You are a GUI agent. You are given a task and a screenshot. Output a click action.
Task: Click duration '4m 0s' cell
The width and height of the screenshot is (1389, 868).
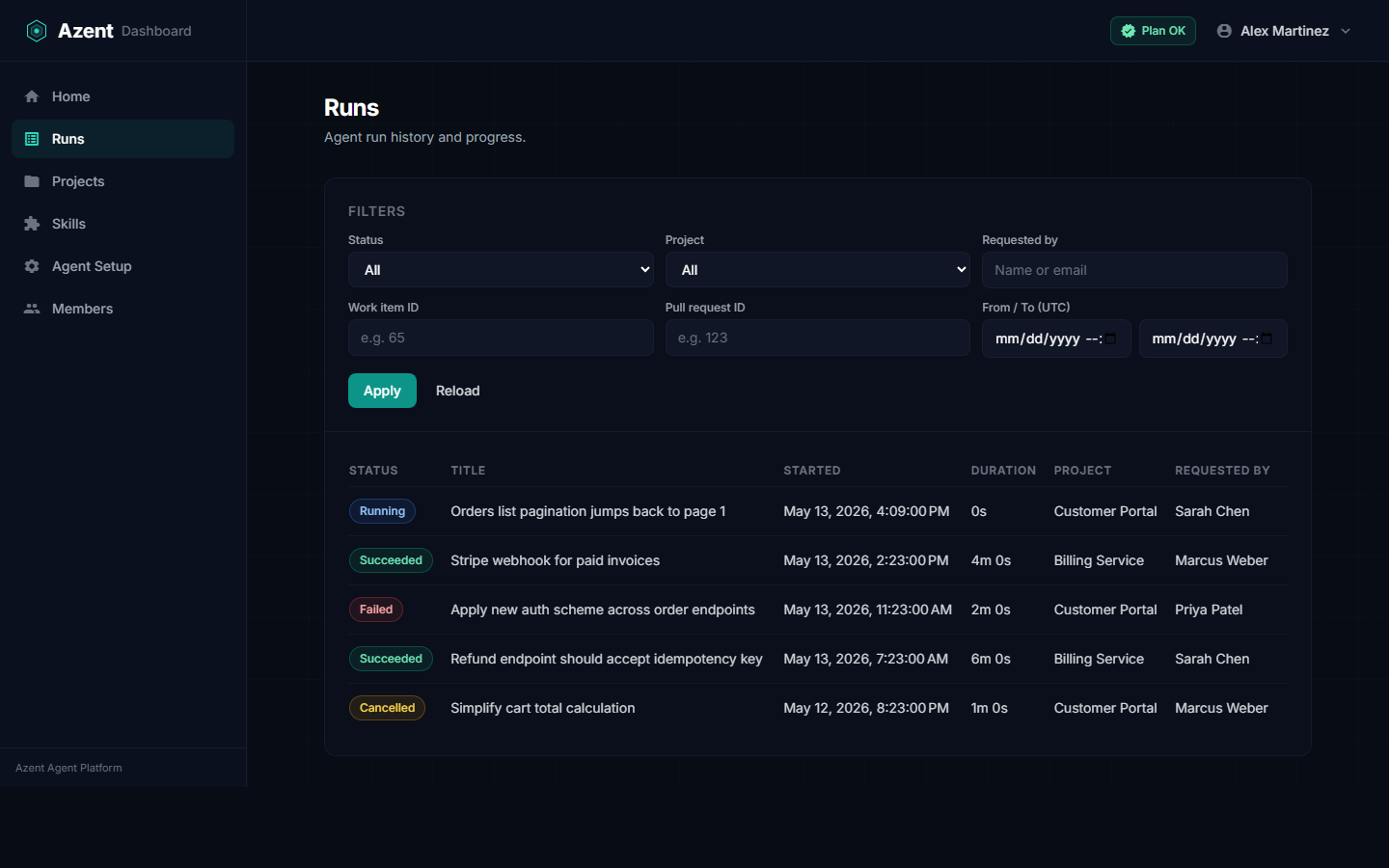991,560
